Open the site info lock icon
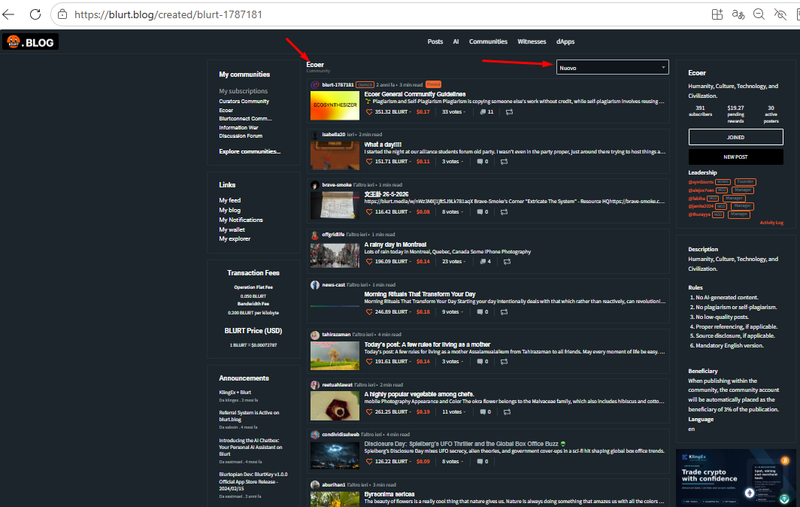 62,14
